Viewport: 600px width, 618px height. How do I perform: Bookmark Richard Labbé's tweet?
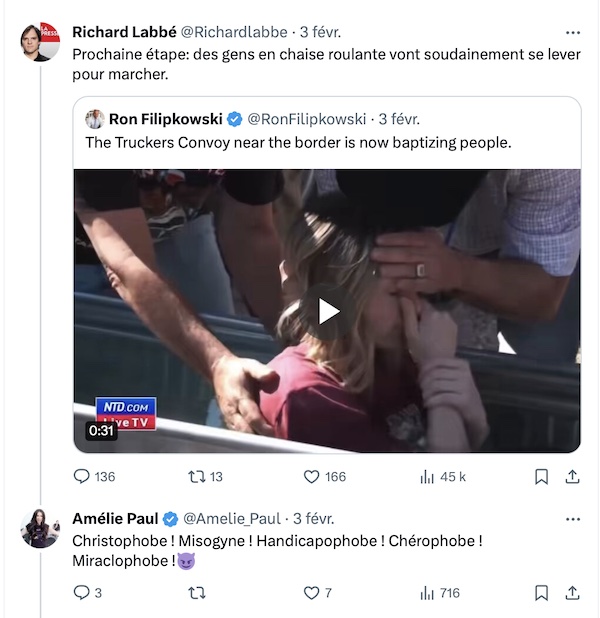[541, 476]
